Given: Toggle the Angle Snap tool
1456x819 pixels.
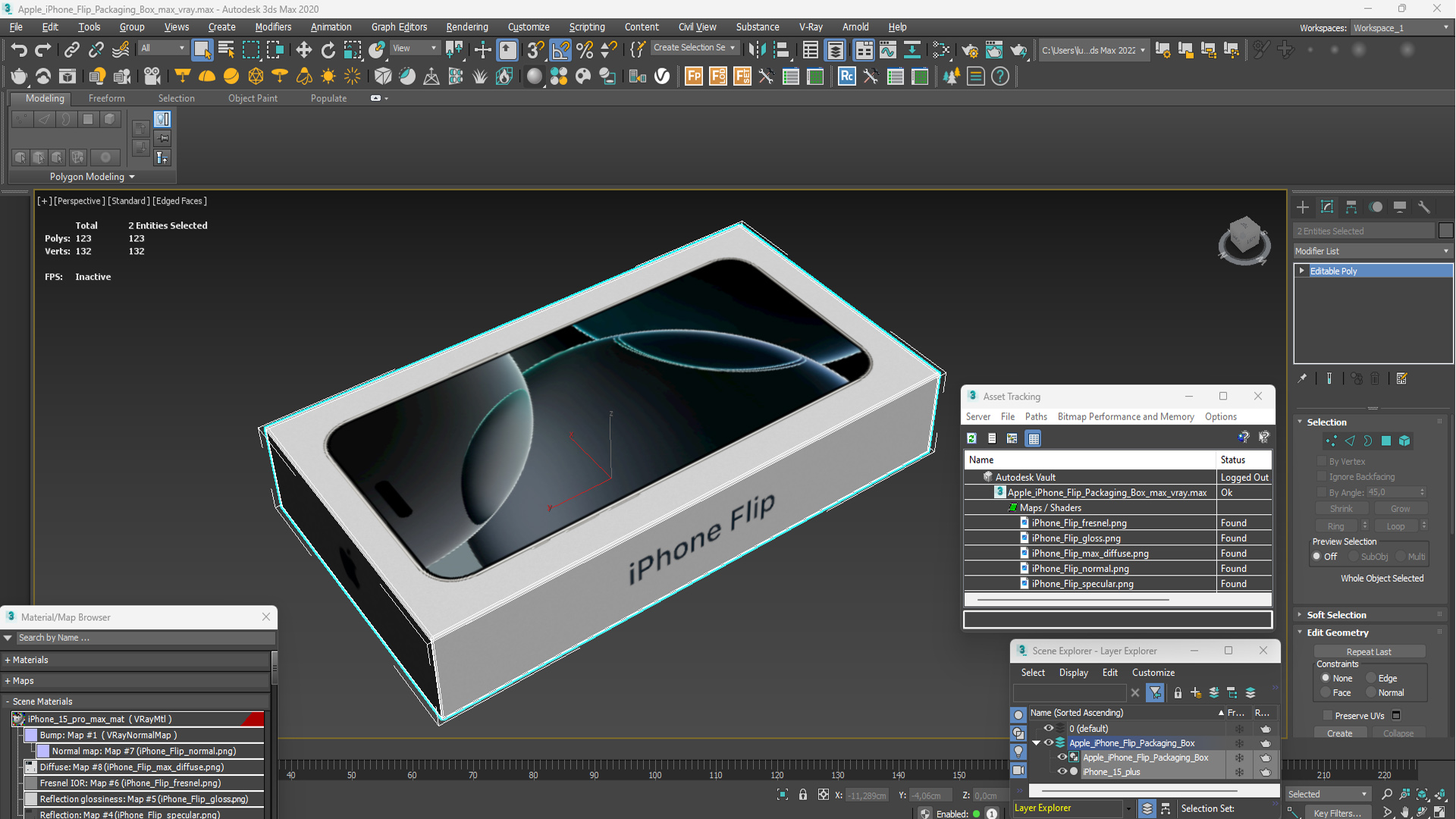Looking at the screenshot, I should coord(560,50).
